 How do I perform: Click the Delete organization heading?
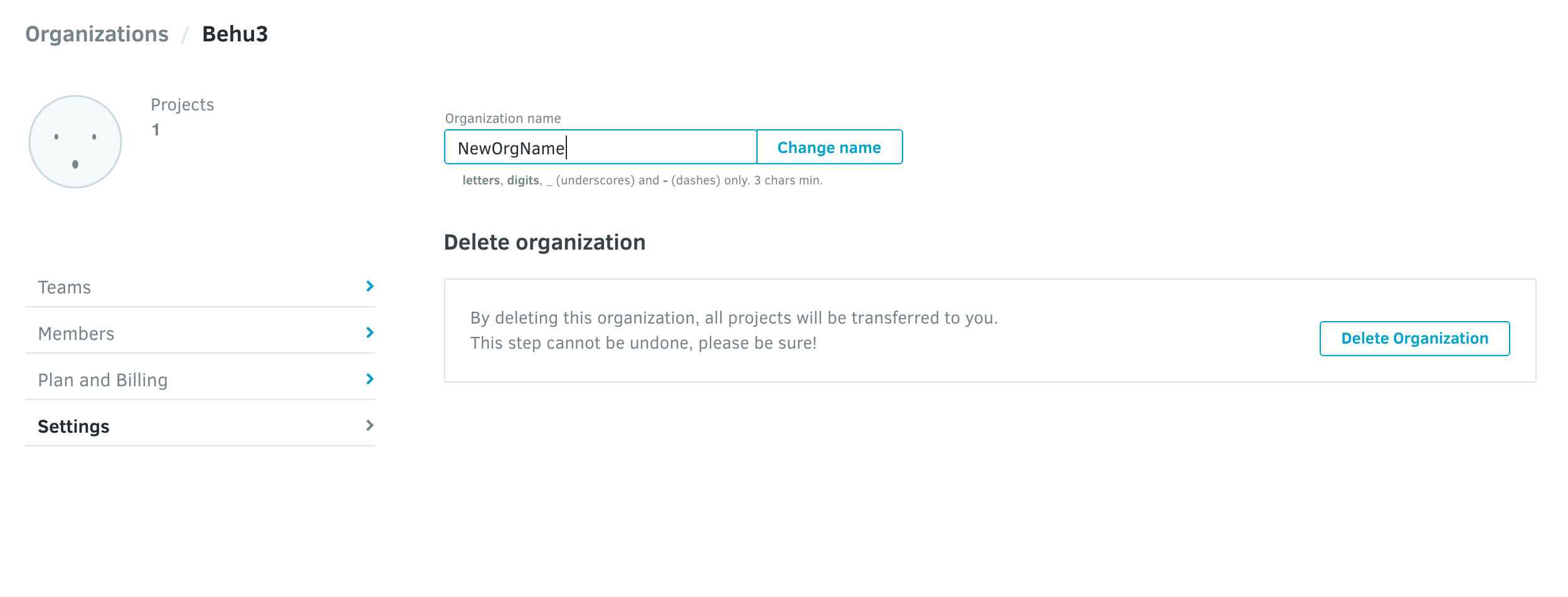pyautogui.click(x=544, y=243)
